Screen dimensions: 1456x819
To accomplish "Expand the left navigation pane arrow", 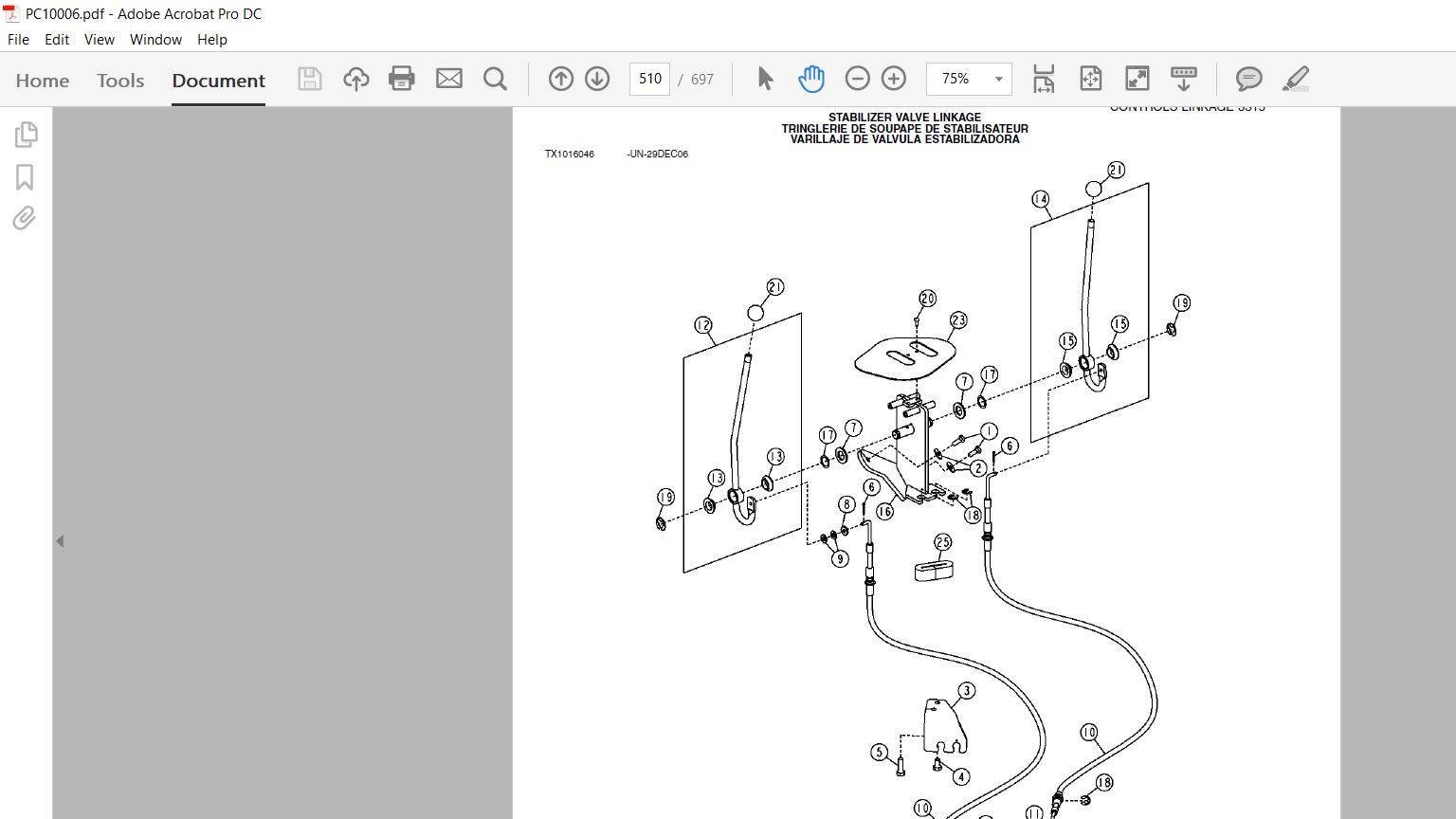I will [x=60, y=541].
